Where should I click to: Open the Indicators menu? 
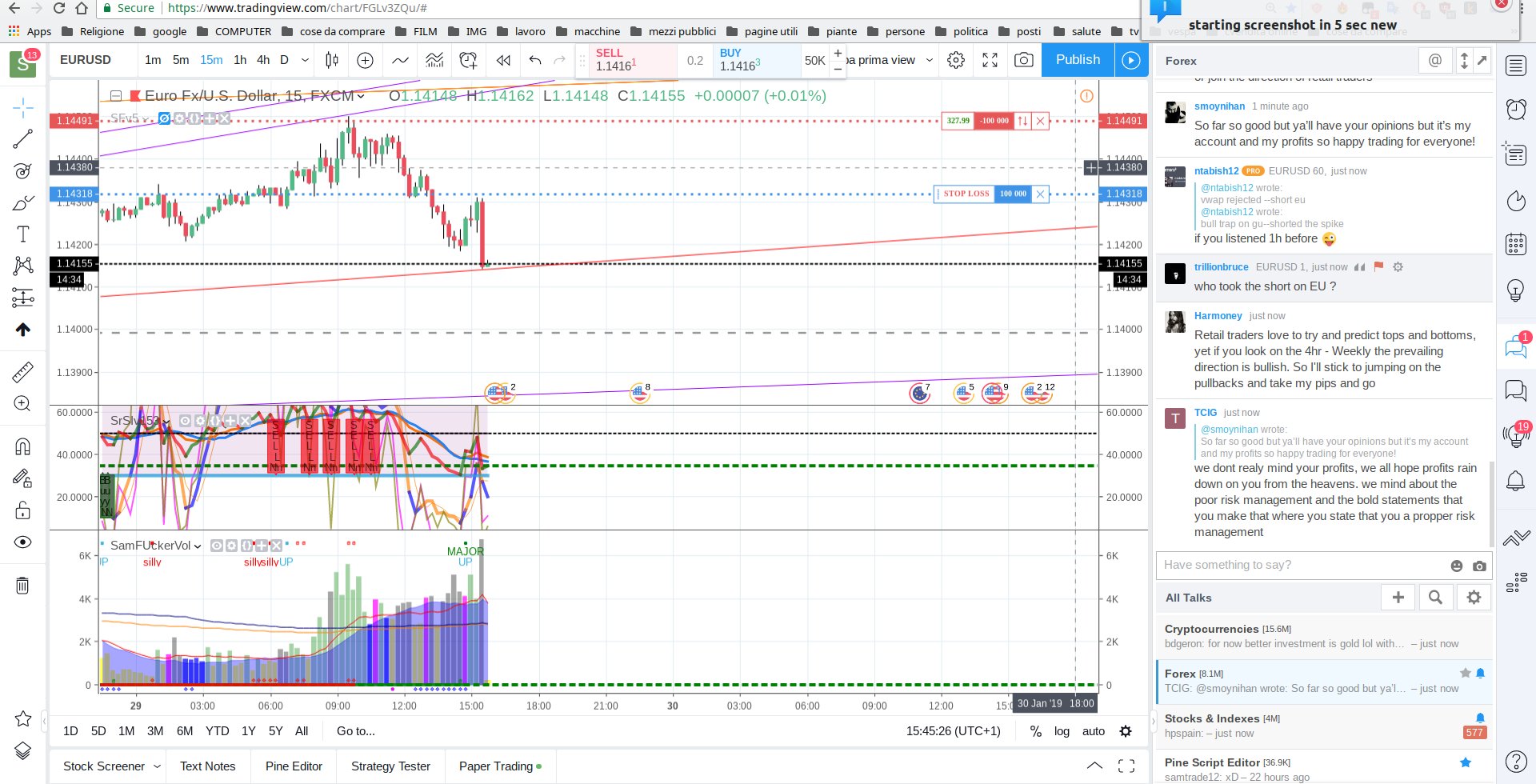[400, 60]
